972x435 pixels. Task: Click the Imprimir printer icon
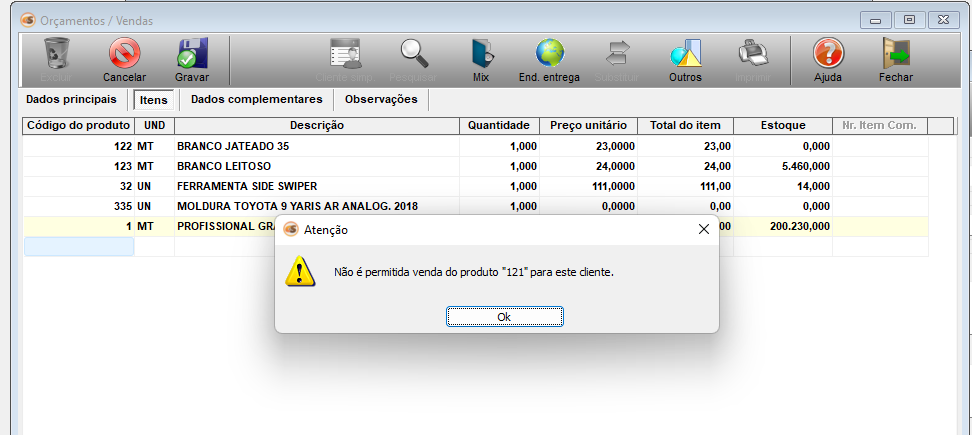coord(752,53)
